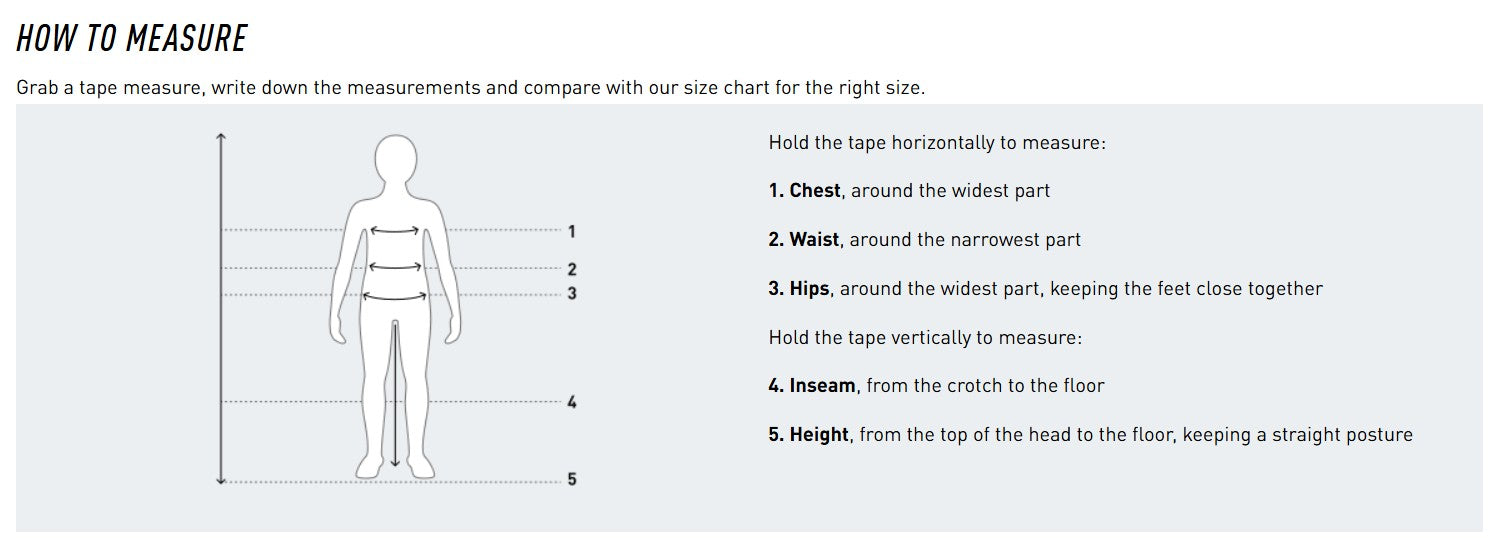Click the inseam vertical arrow between legs

pyautogui.click(x=396, y=393)
